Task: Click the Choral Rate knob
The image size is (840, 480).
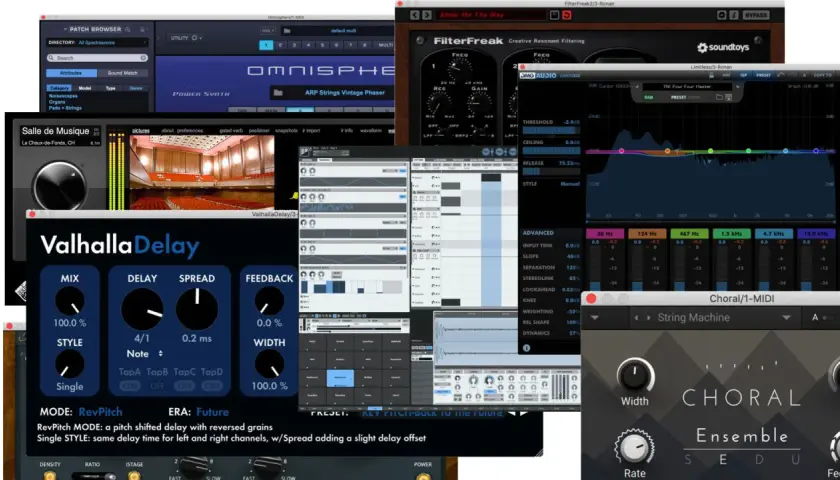Action: [x=635, y=446]
